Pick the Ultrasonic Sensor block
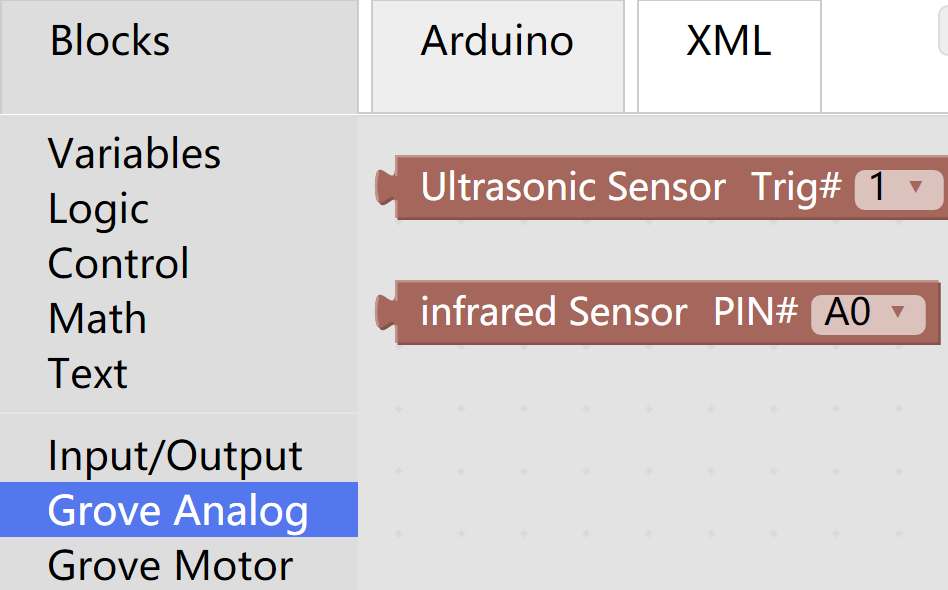This screenshot has width=948, height=590. (572, 188)
